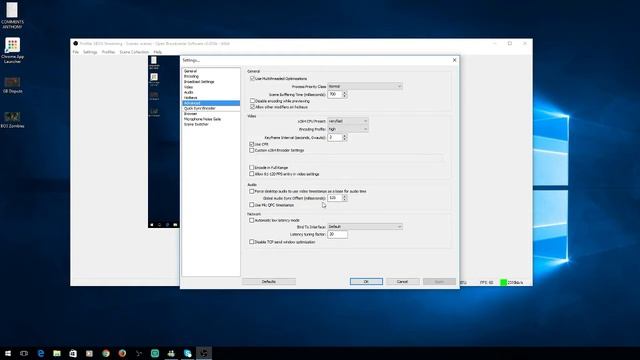The image size is (640, 360).
Task: Click the greyed Apply button
Action: [439, 282]
